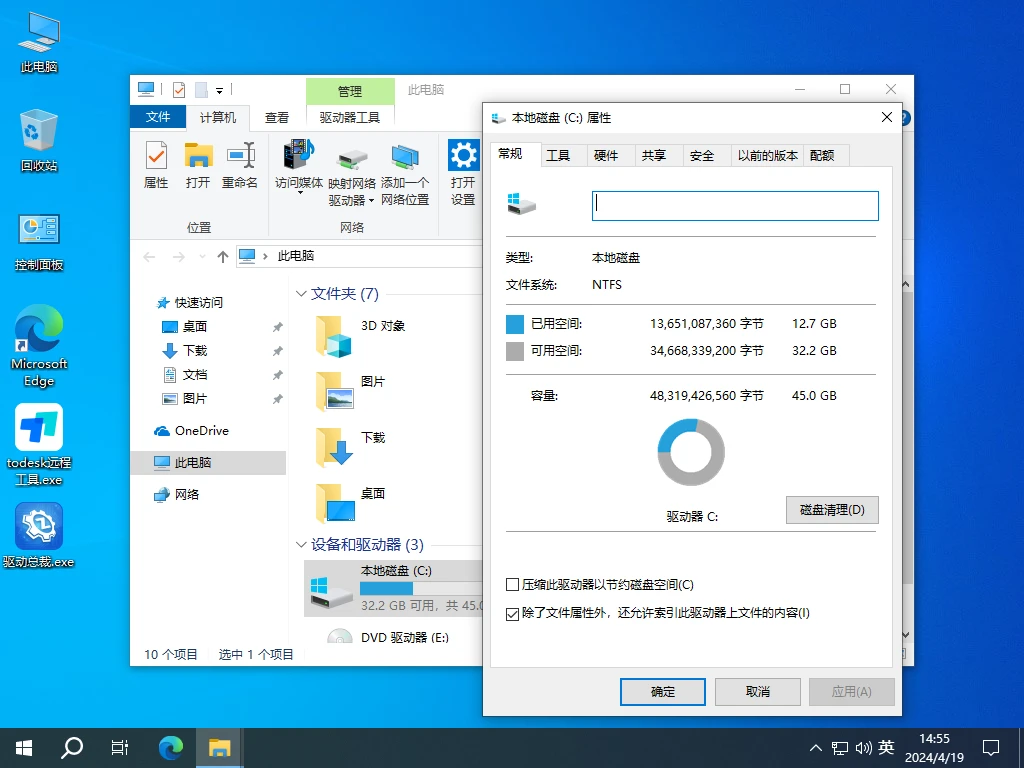Click the 重命名 (Rename) ribbon icon
Screen dimensions: 1024x768
click(240, 165)
